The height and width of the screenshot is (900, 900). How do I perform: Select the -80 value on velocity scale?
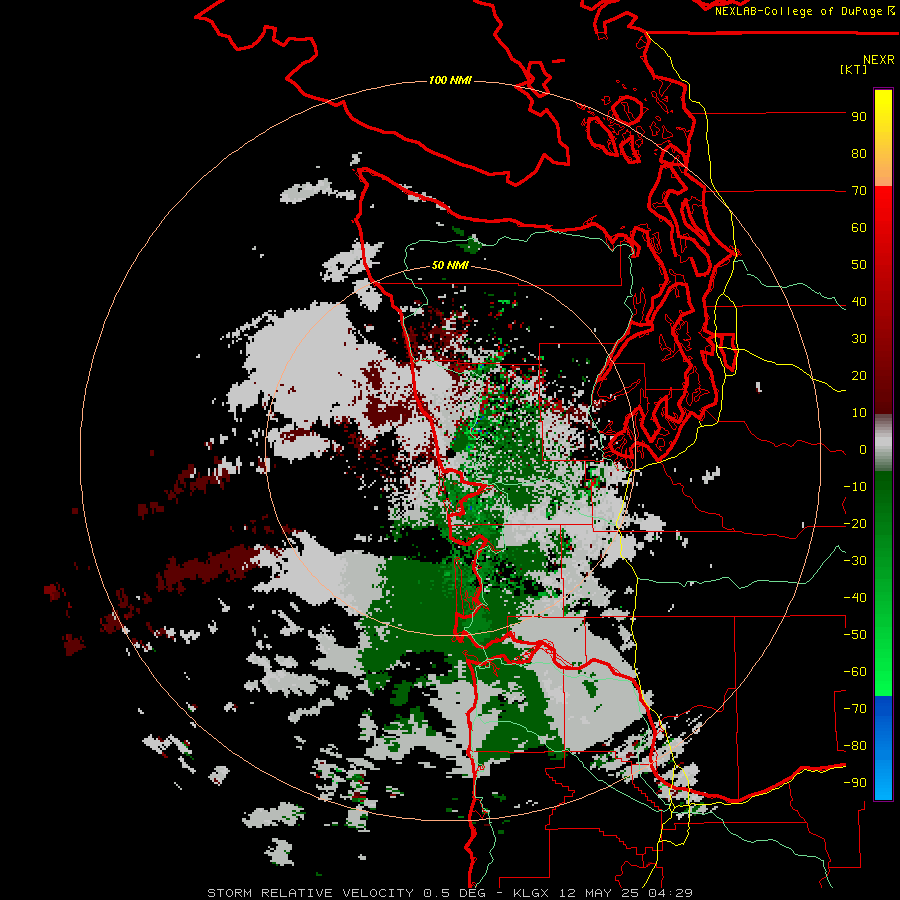(x=855, y=746)
